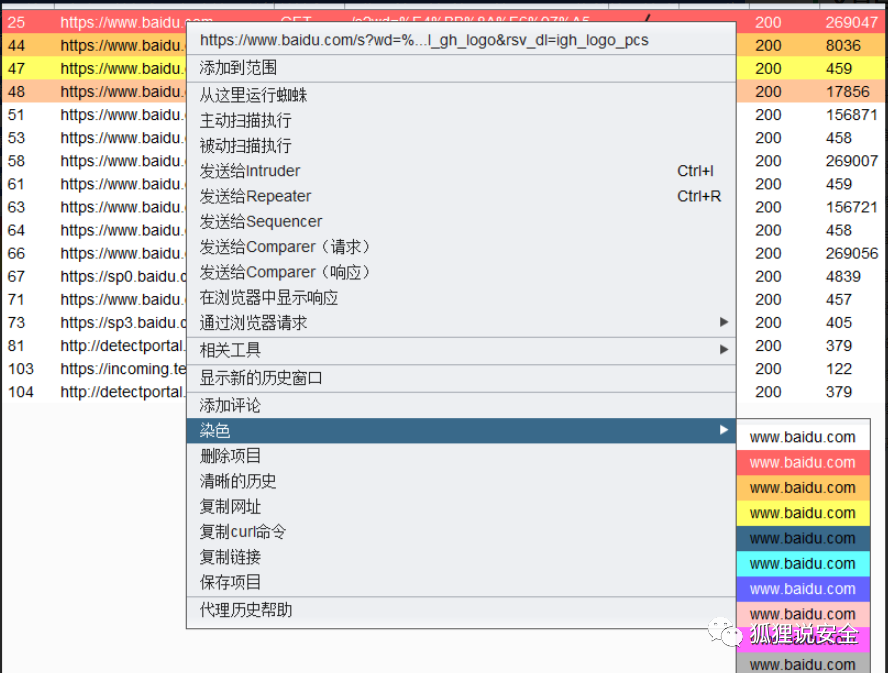This screenshot has height=673, width=888.
Task: Click length value 4839
Action: coord(843,276)
